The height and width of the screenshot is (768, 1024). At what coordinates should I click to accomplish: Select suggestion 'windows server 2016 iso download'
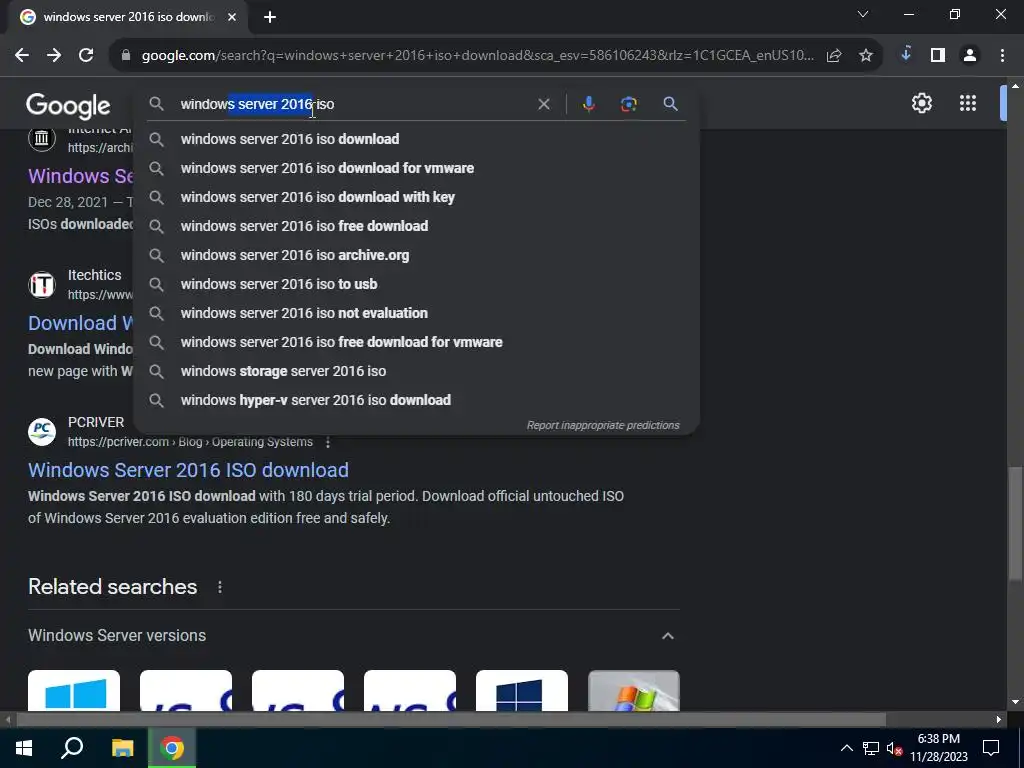(x=416, y=139)
